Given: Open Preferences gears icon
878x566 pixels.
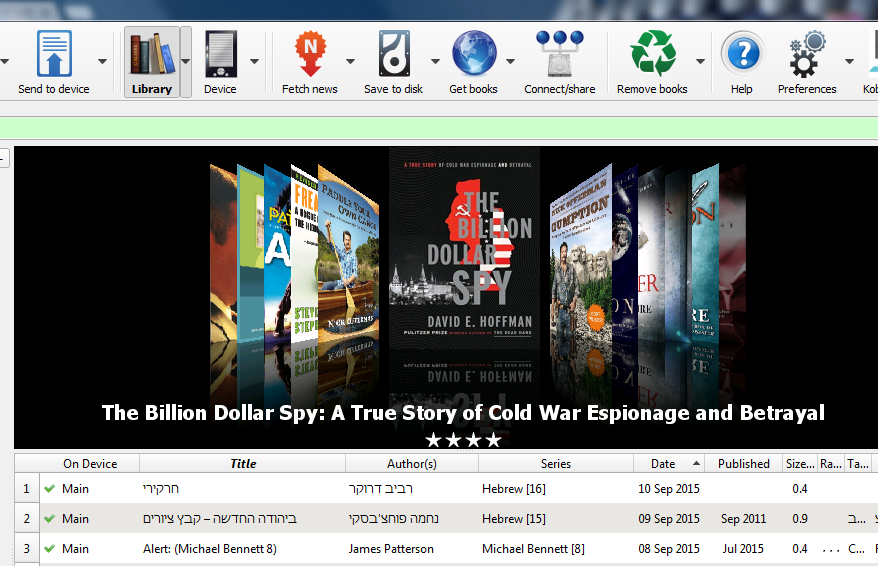Looking at the screenshot, I should click(807, 54).
